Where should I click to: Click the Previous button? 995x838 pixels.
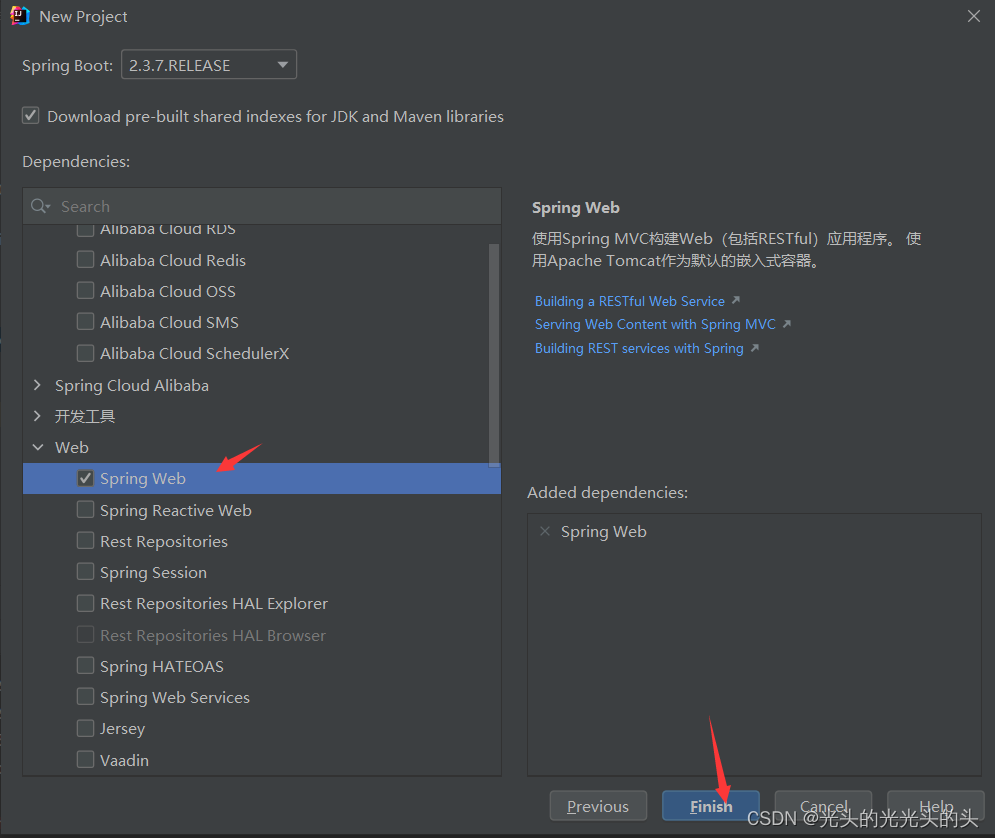[x=598, y=805]
